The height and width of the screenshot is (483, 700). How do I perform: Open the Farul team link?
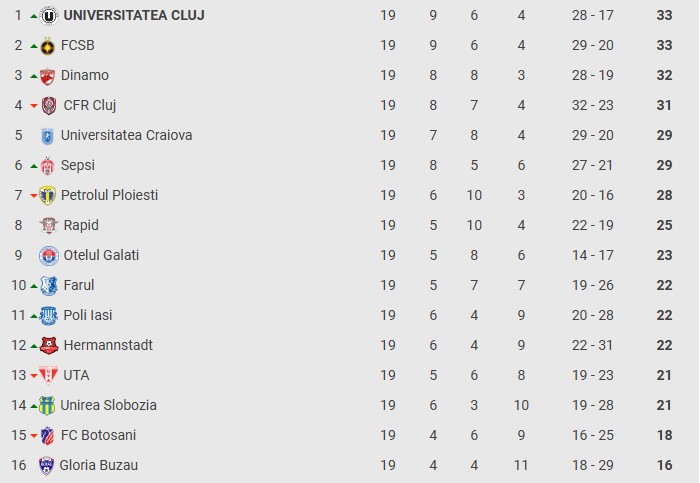(79, 285)
